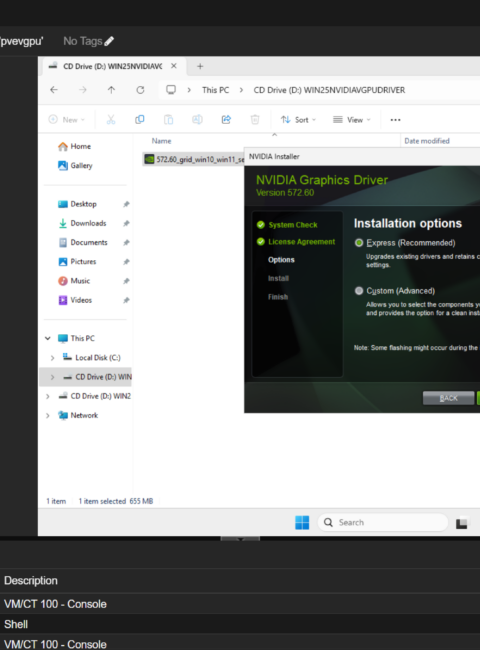Screen dimensions: 480x650
Task: Click the Delete trash icon
Action: click(x=255, y=120)
